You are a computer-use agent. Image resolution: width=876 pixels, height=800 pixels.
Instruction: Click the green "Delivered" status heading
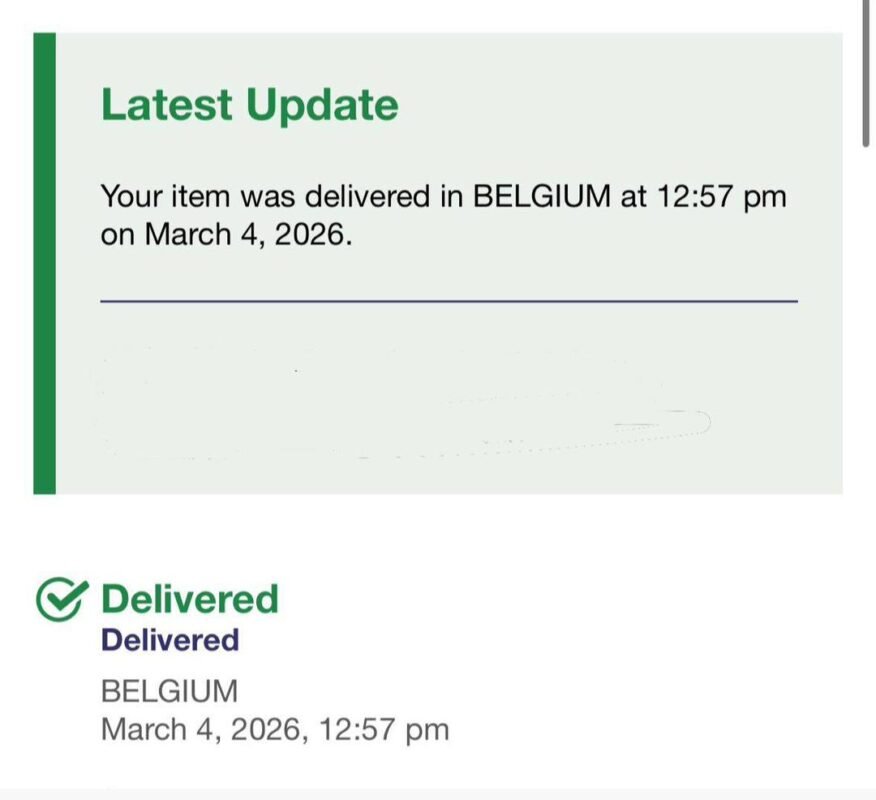tap(190, 599)
